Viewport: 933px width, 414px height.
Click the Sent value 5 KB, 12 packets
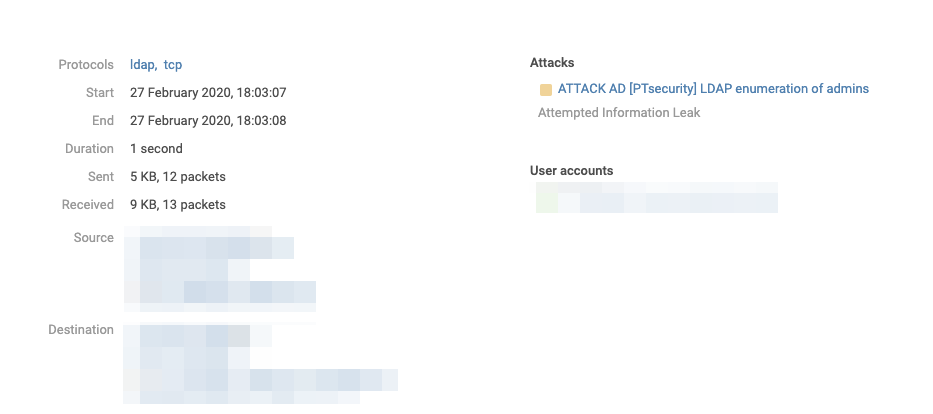pos(178,177)
